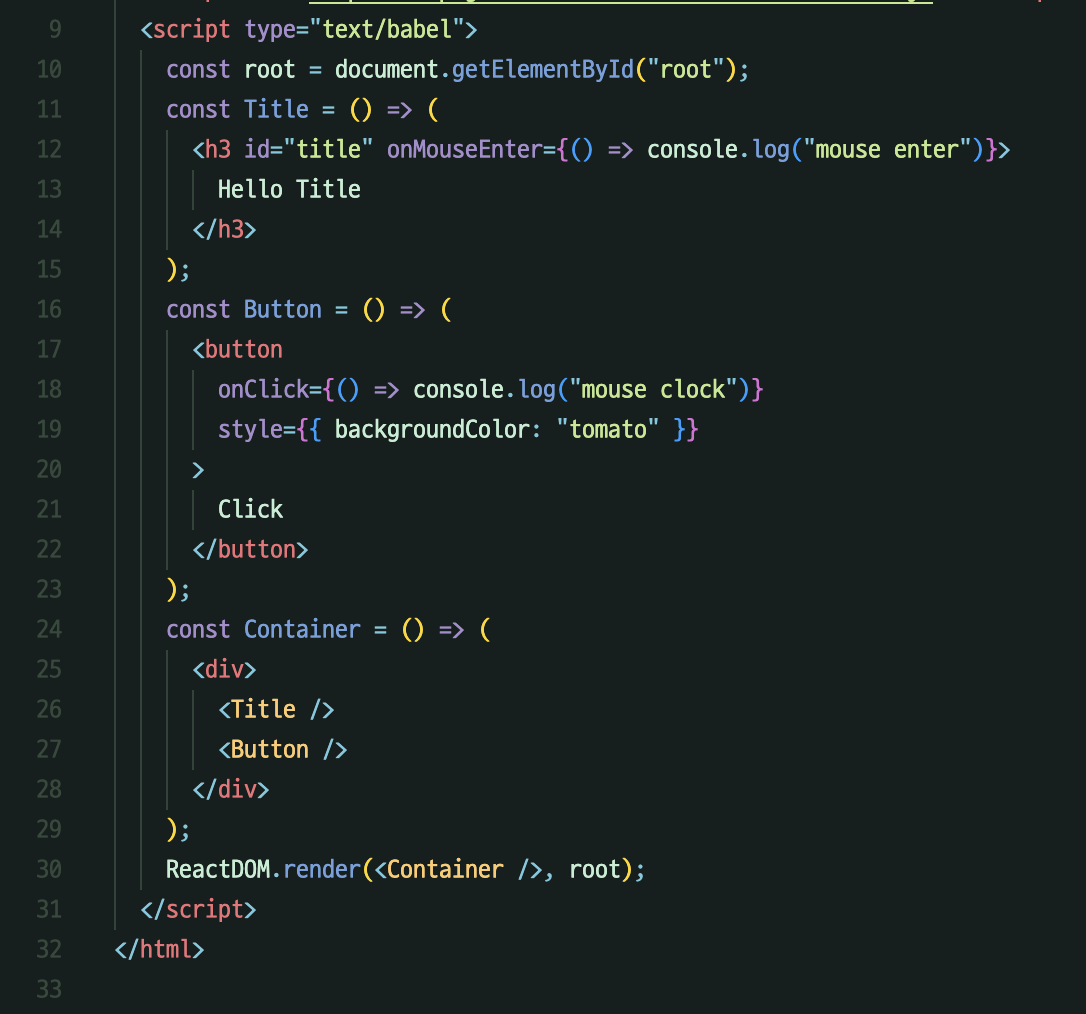Viewport: 1086px width, 1014px height.
Task: Click the "mouse clock" string
Action: click(x=653, y=390)
